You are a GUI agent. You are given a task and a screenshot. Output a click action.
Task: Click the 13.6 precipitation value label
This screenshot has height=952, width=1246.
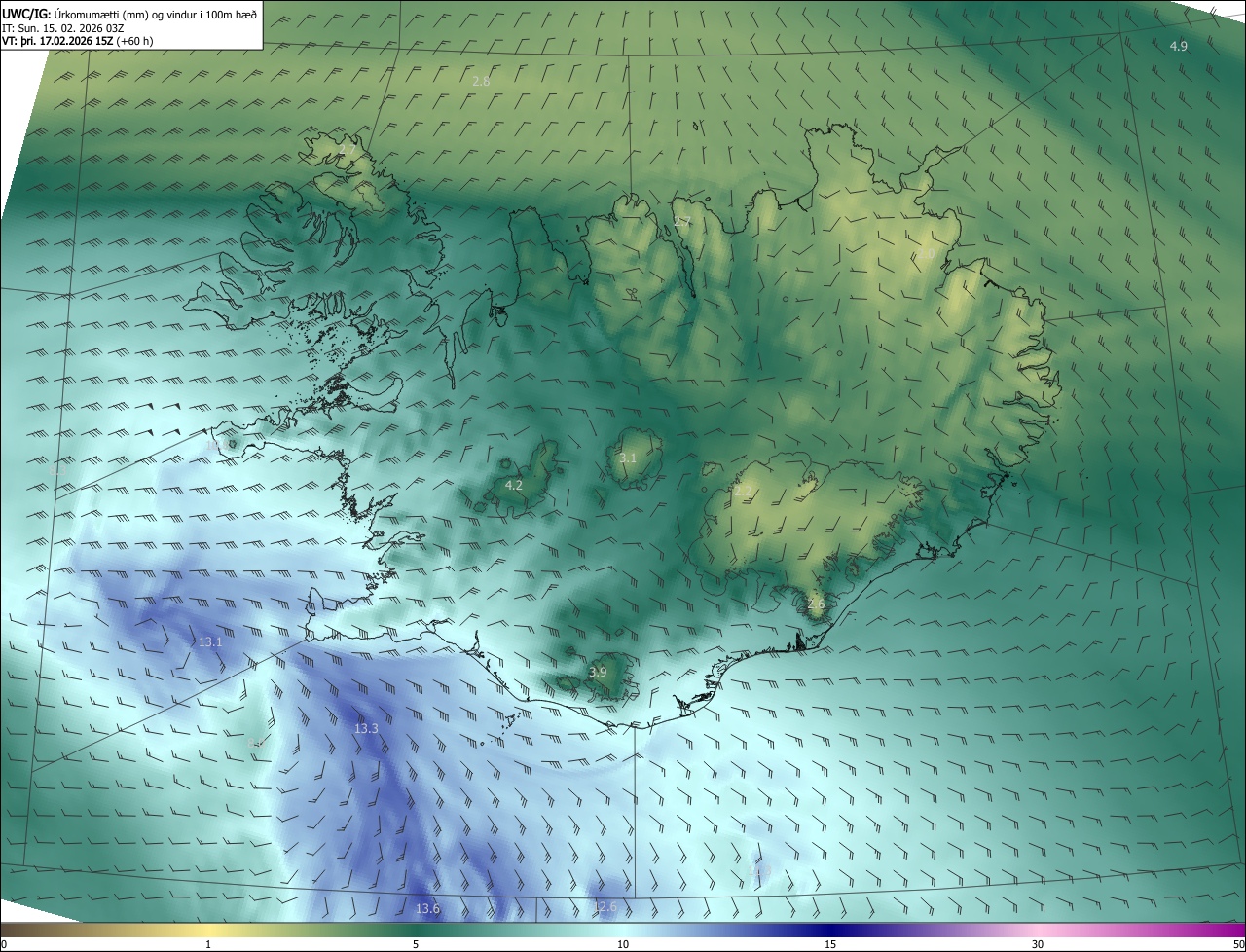tap(427, 908)
